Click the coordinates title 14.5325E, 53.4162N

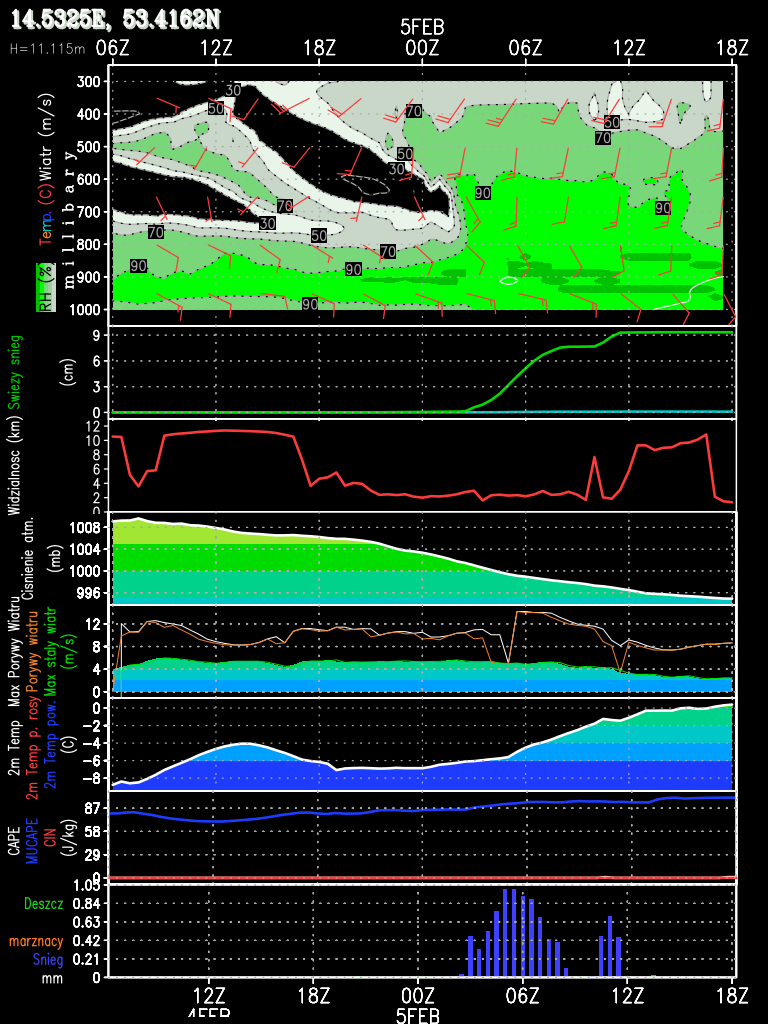(x=115, y=18)
